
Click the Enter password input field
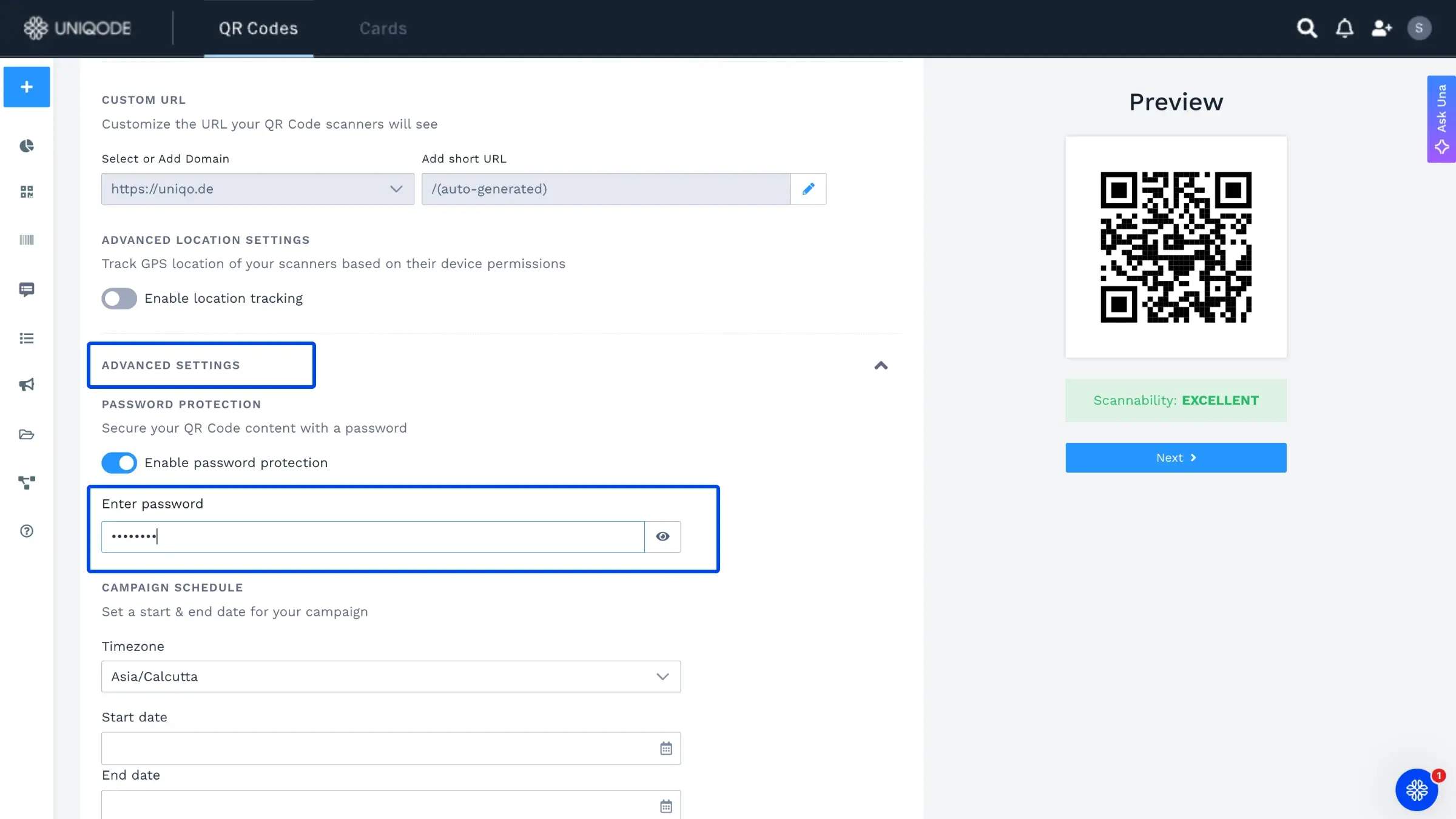point(372,536)
